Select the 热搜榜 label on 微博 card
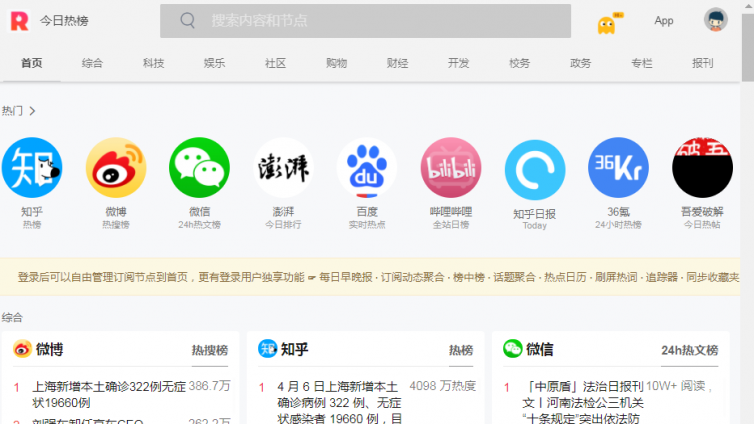The width and height of the screenshot is (754, 424). 210,350
